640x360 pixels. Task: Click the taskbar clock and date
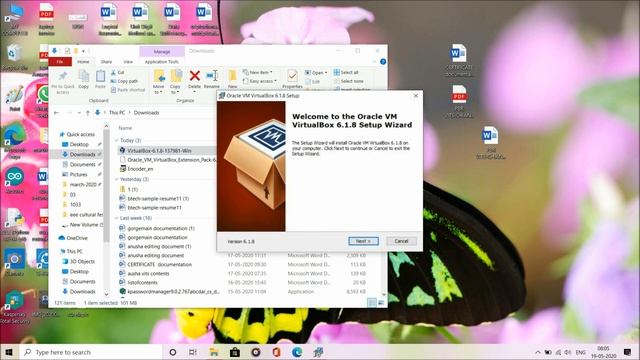click(603, 352)
